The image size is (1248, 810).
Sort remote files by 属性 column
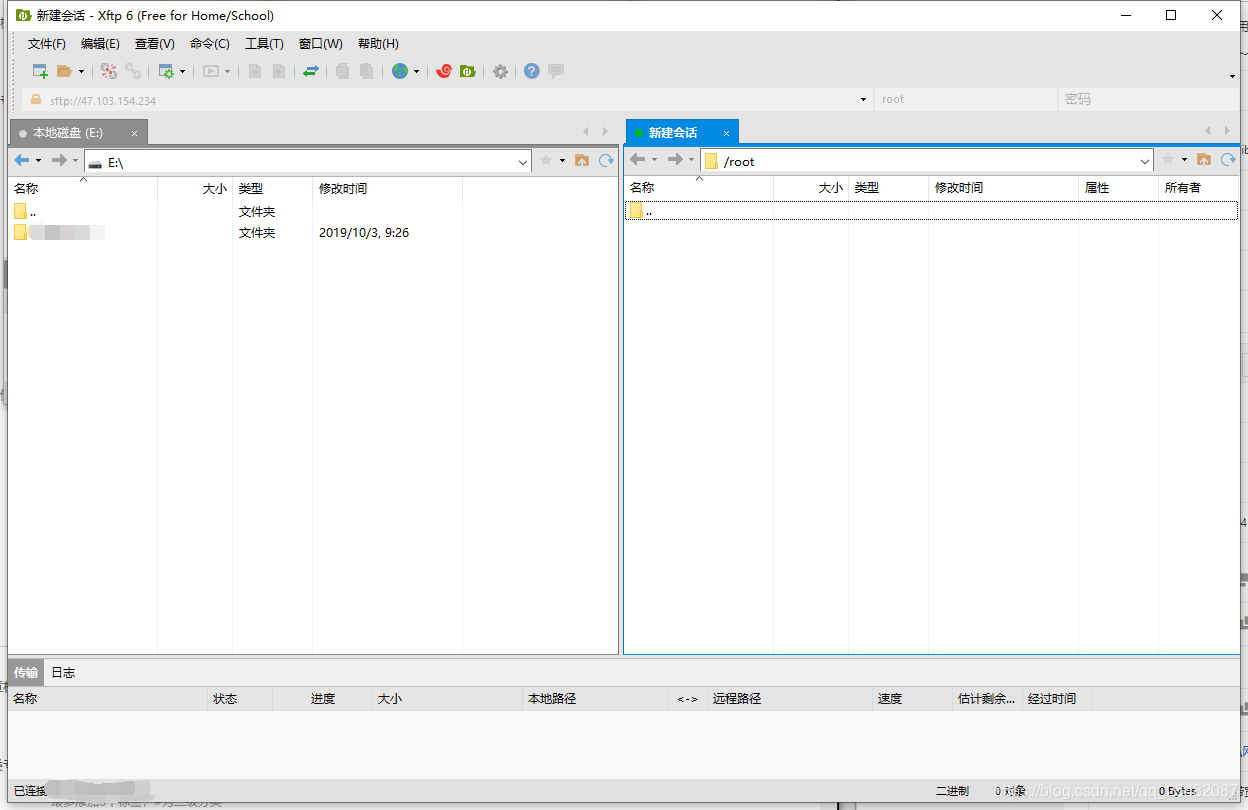point(1118,188)
